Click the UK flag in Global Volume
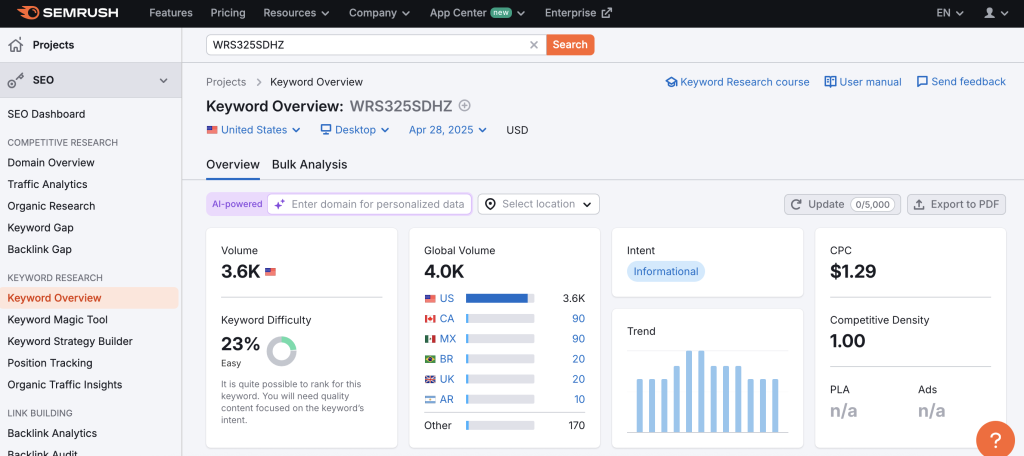Image resolution: width=1024 pixels, height=456 pixels. click(x=430, y=379)
